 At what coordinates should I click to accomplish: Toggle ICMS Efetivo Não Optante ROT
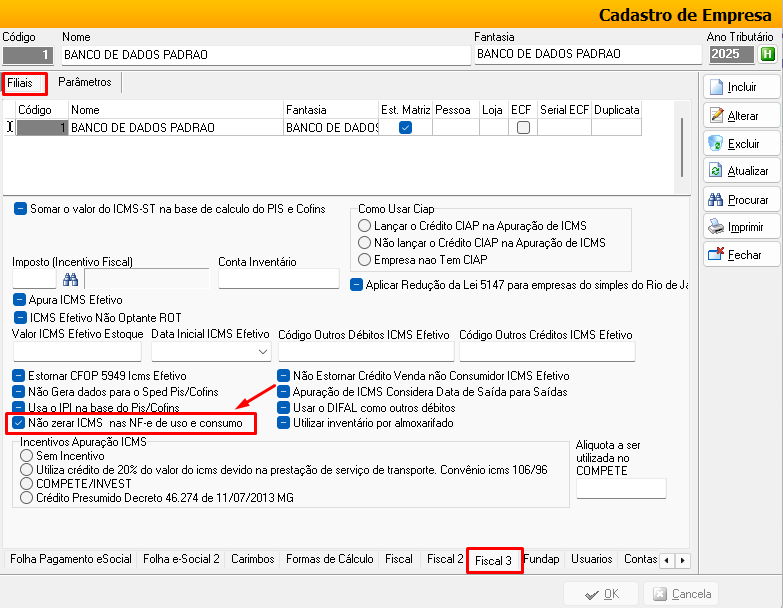[20, 317]
